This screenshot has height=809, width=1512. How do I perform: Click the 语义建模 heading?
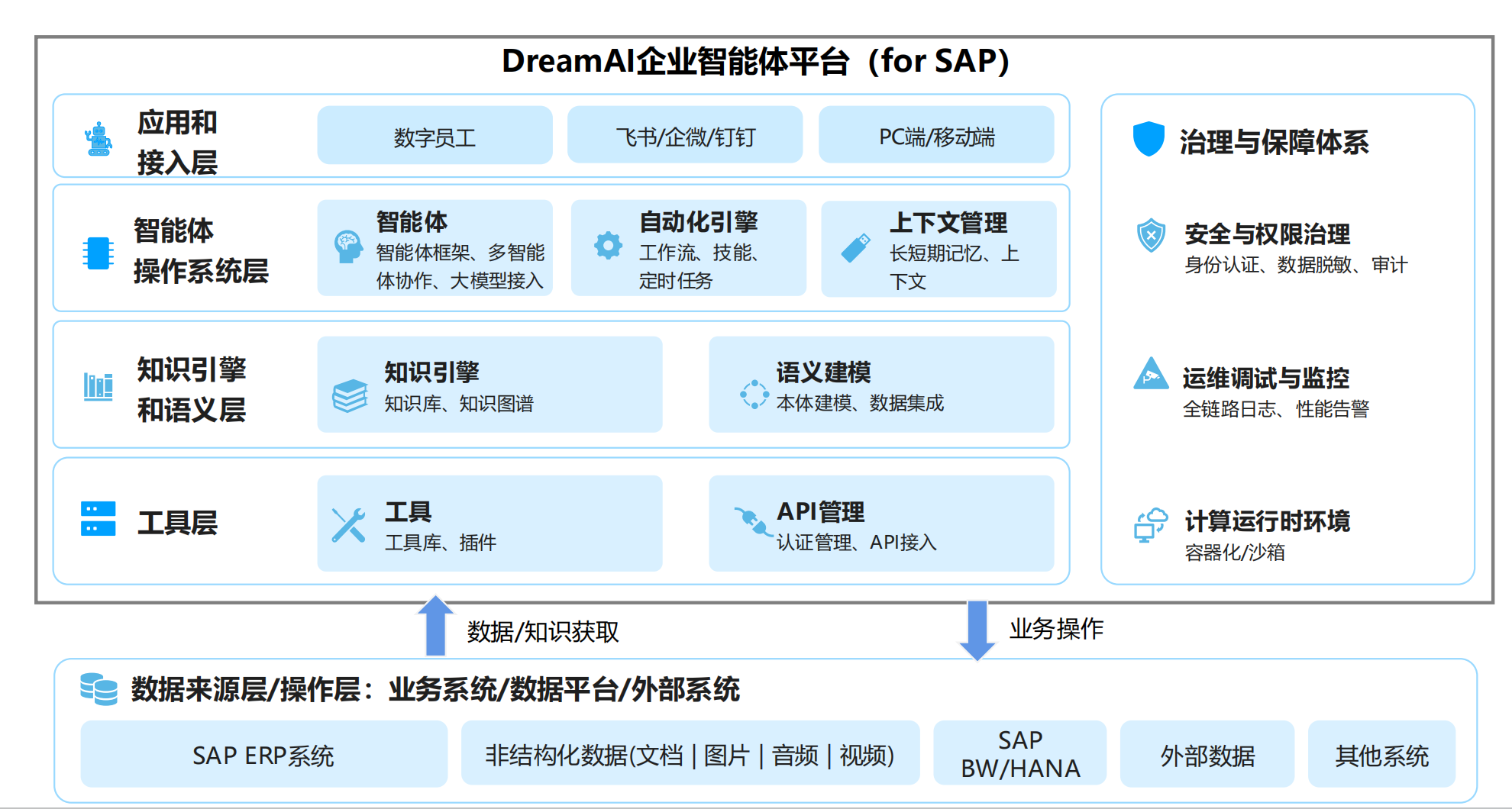tap(824, 372)
